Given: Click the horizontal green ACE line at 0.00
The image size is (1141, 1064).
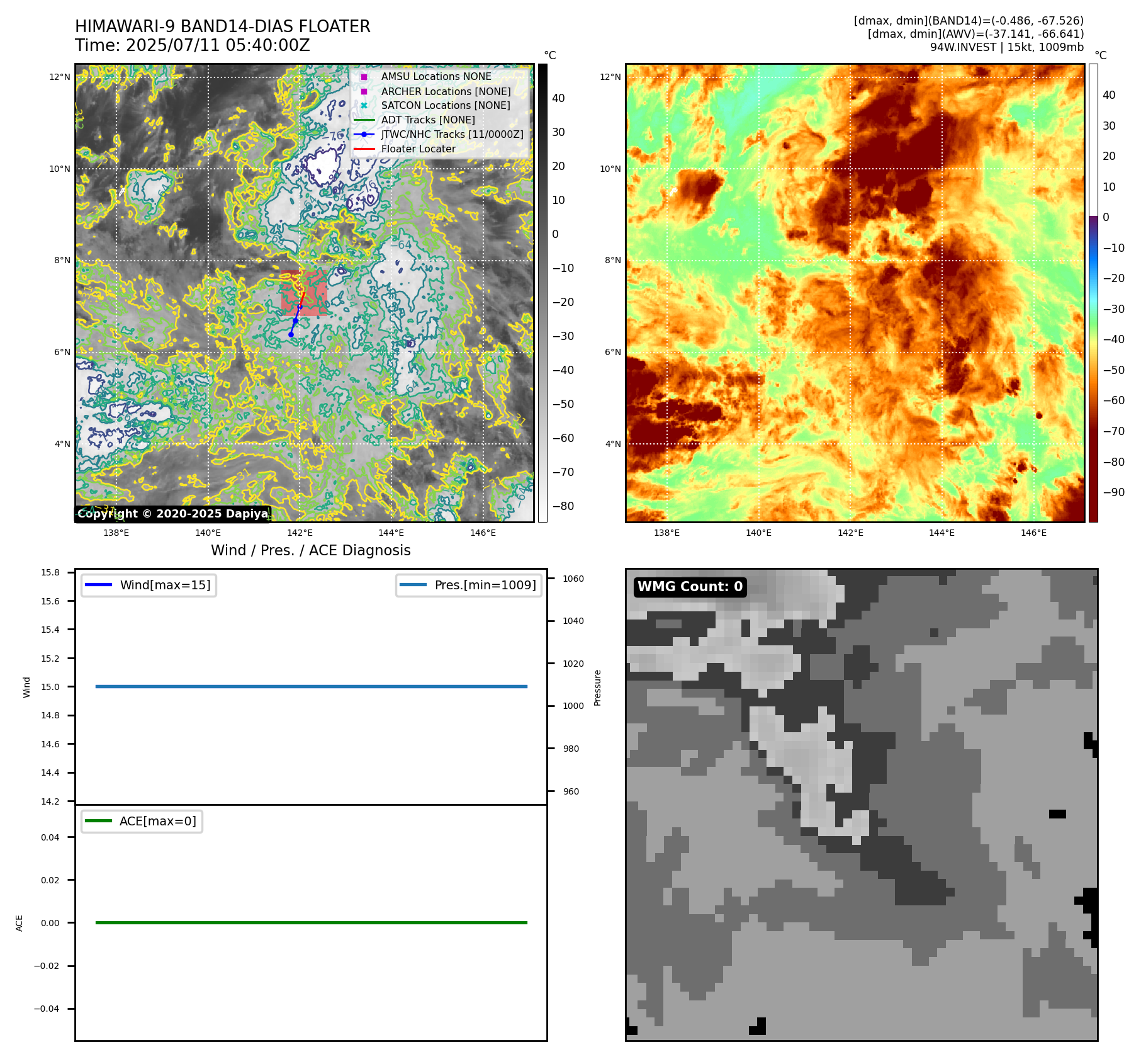Looking at the screenshot, I should 312,922.
